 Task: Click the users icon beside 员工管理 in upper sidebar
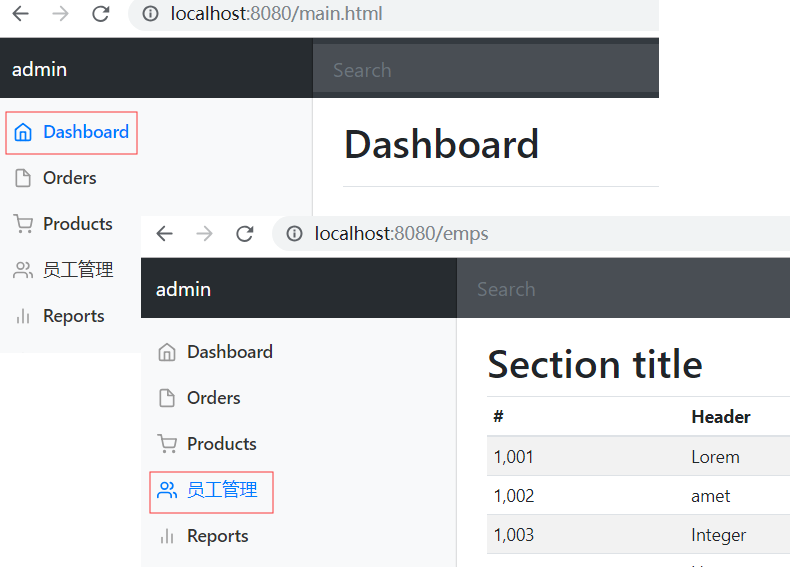[23, 270]
